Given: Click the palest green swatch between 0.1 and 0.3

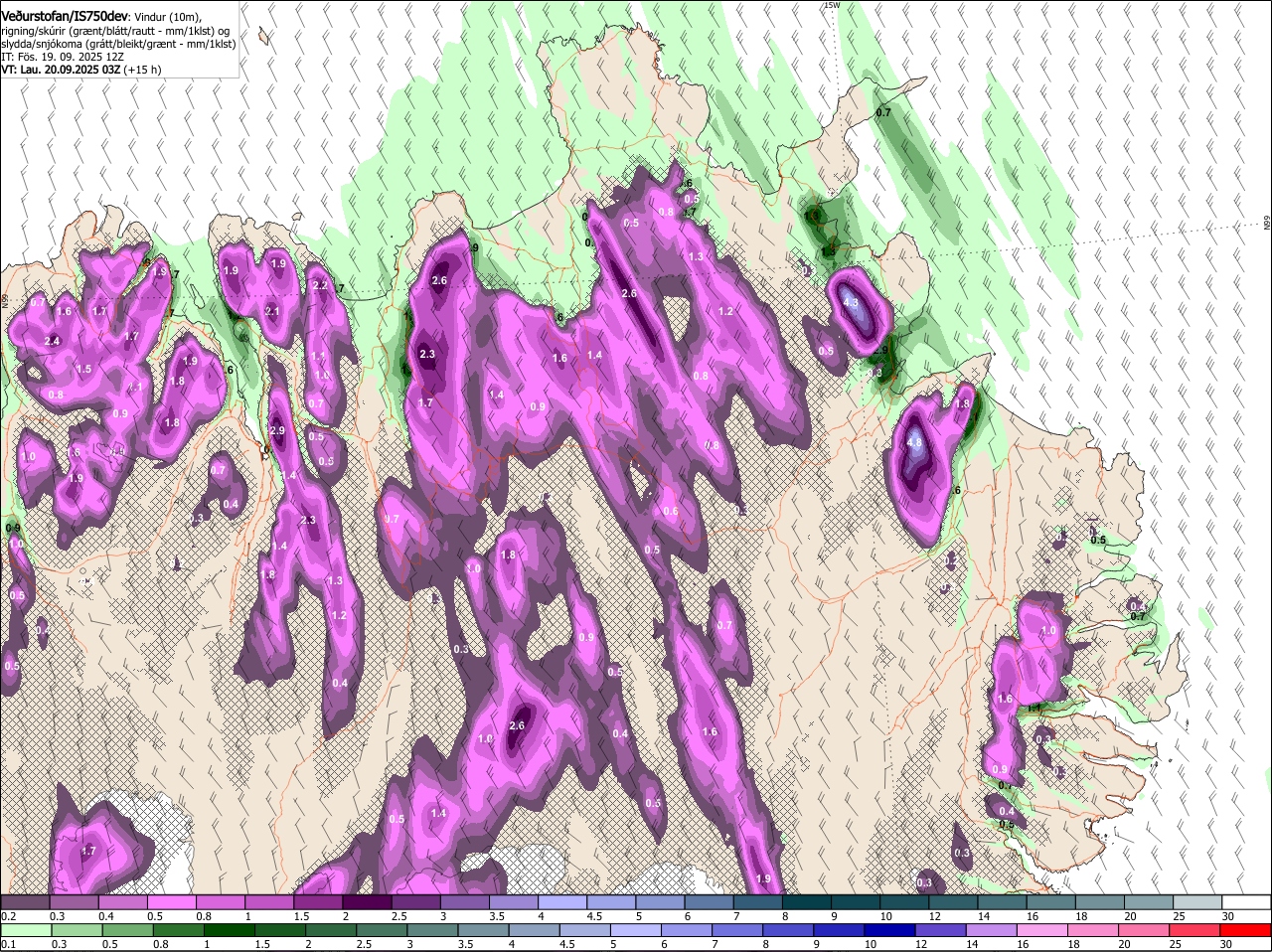Looking at the screenshot, I should (x=25, y=930).
